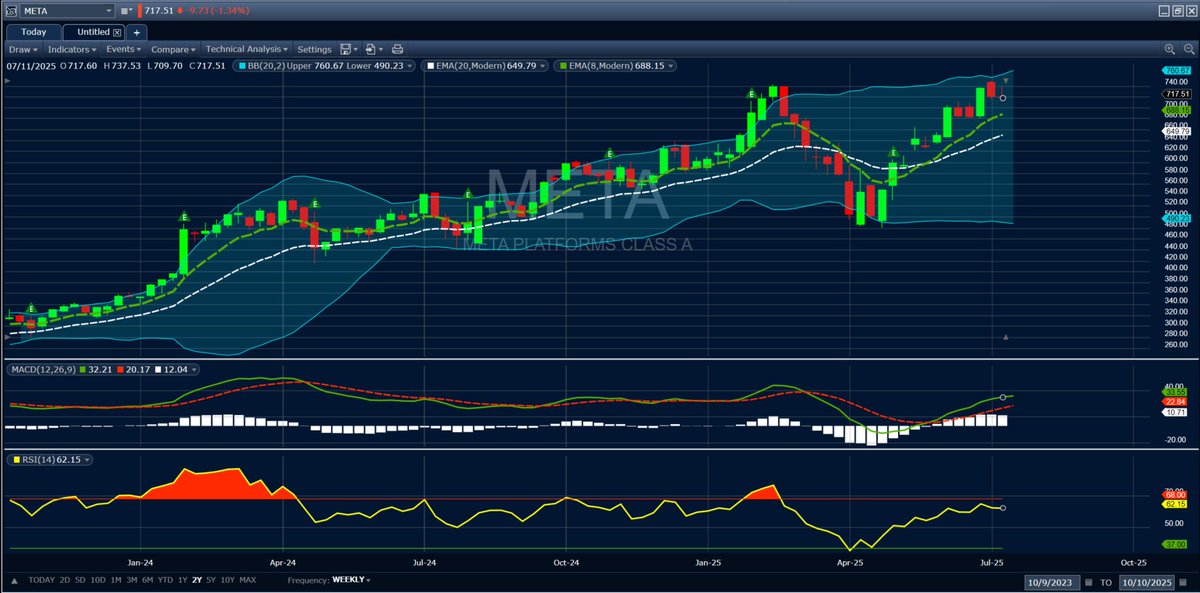The width and height of the screenshot is (1200, 593).
Task: Click the 760.67 upper band price label
Action: pyautogui.click(x=1177, y=70)
